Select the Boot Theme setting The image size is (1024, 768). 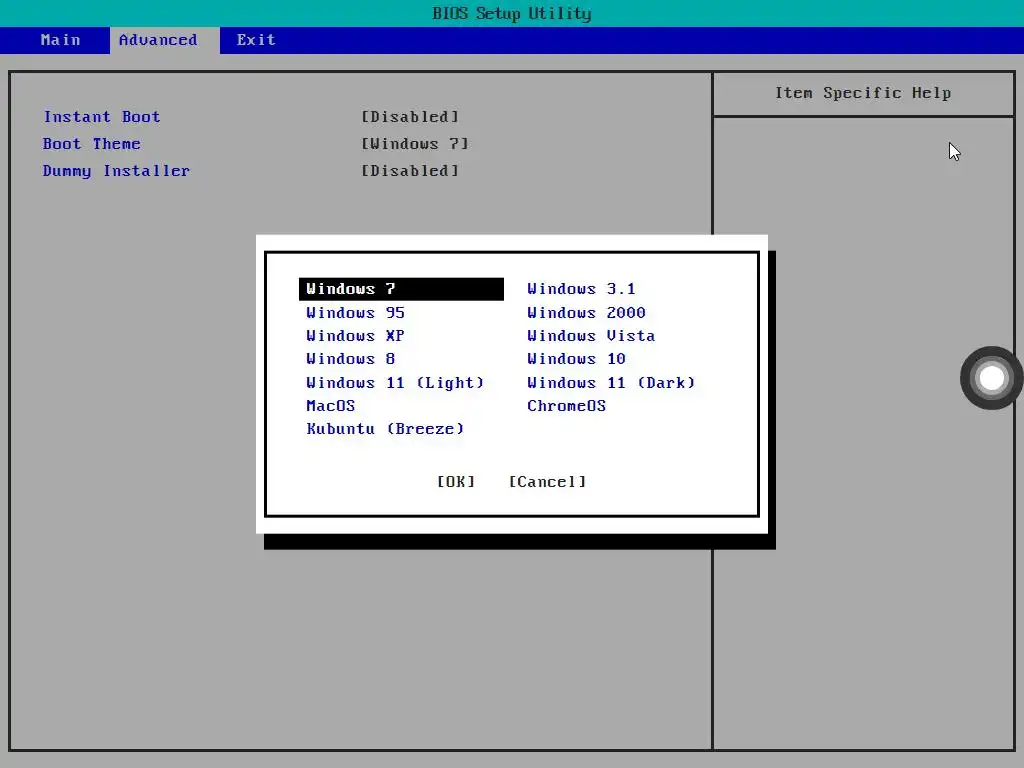pos(91,144)
